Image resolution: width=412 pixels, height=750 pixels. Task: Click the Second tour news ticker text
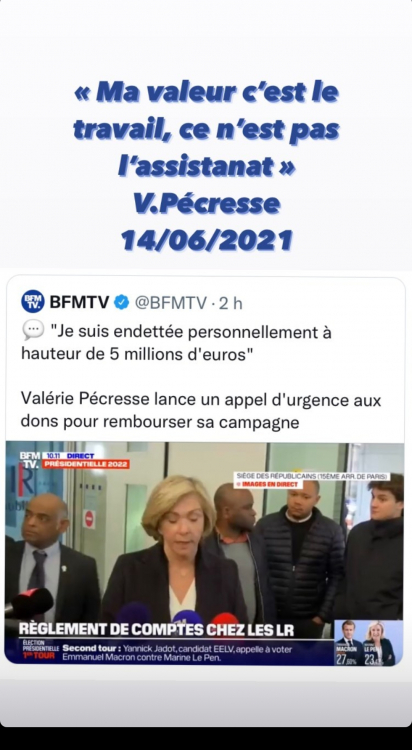177,653
